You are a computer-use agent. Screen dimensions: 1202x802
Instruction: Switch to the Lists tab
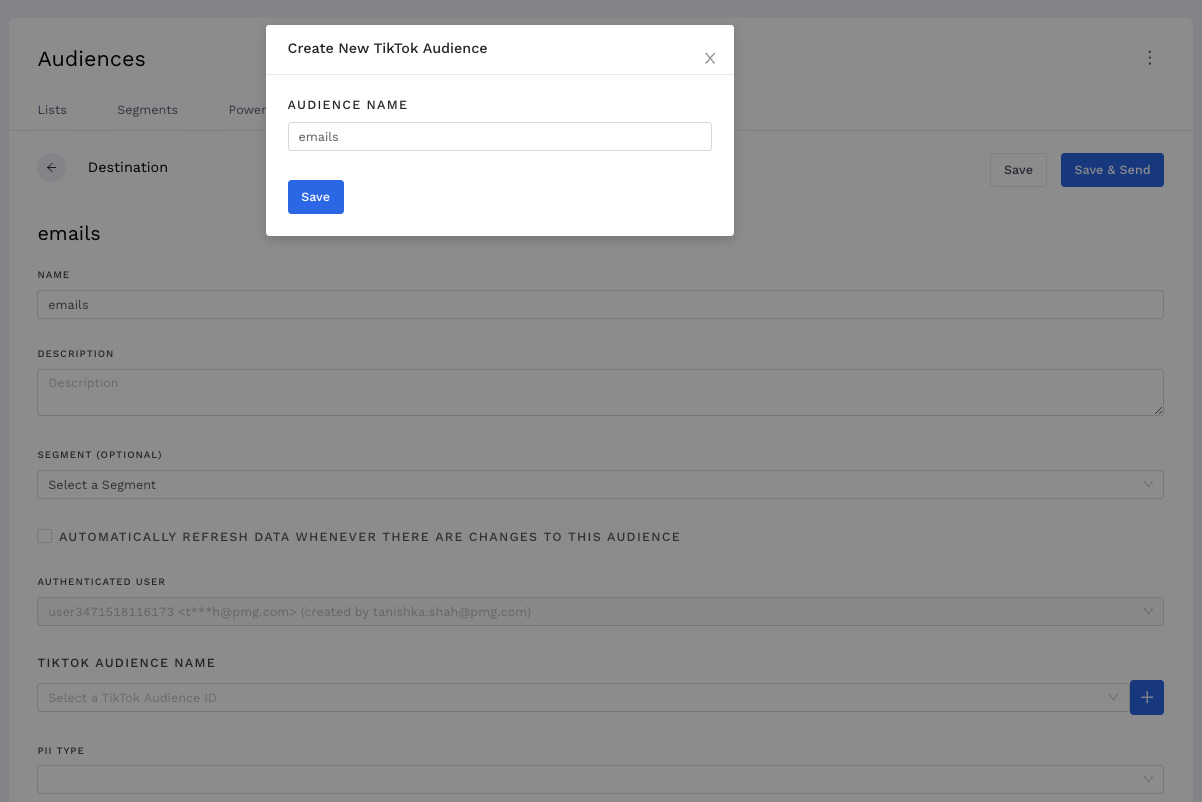[x=52, y=110]
